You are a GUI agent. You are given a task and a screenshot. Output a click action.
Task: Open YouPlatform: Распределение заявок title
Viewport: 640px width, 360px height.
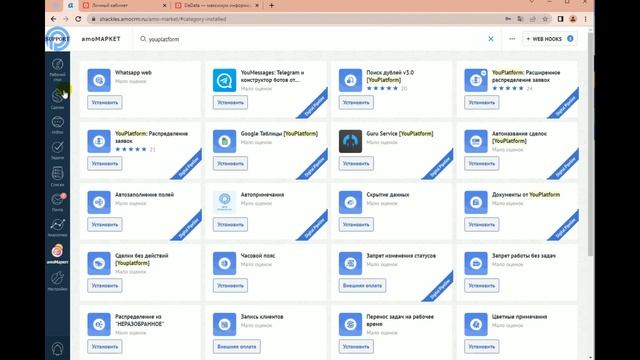[x=151, y=137]
